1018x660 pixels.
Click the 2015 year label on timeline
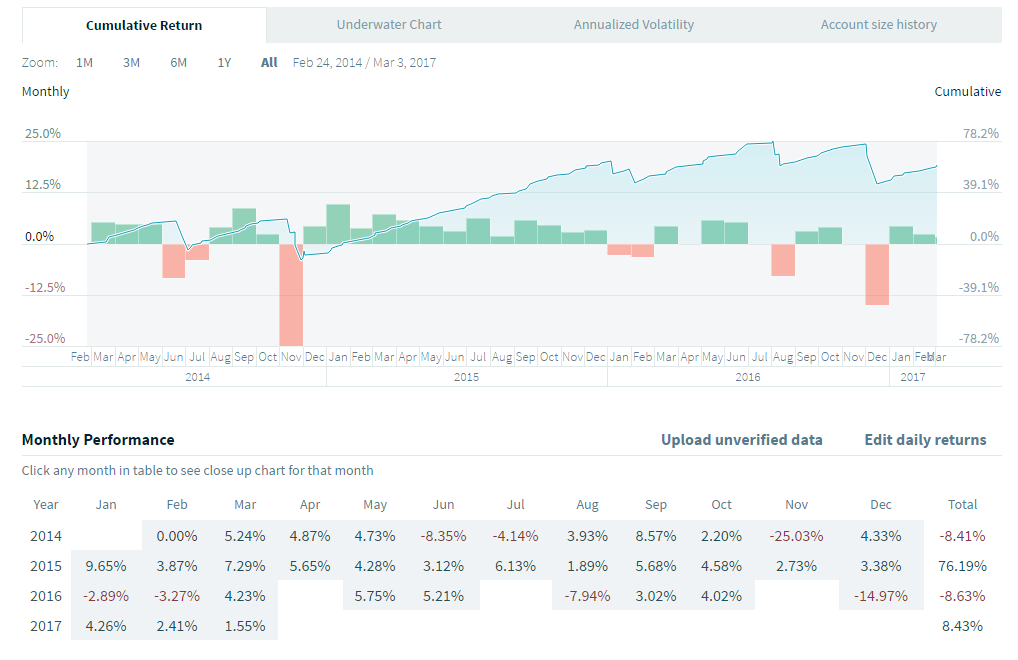[x=466, y=377]
